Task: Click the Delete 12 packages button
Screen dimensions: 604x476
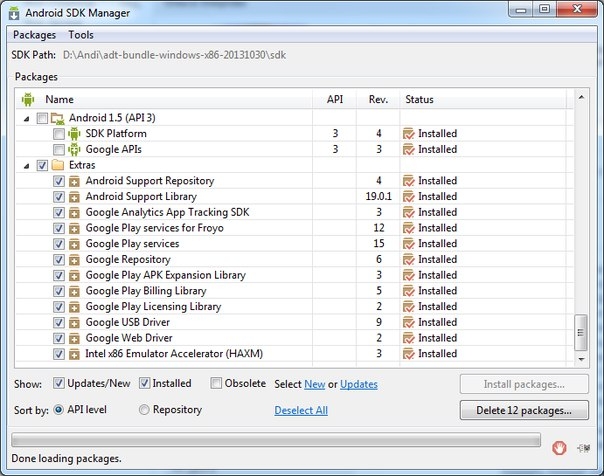Action: [x=524, y=410]
